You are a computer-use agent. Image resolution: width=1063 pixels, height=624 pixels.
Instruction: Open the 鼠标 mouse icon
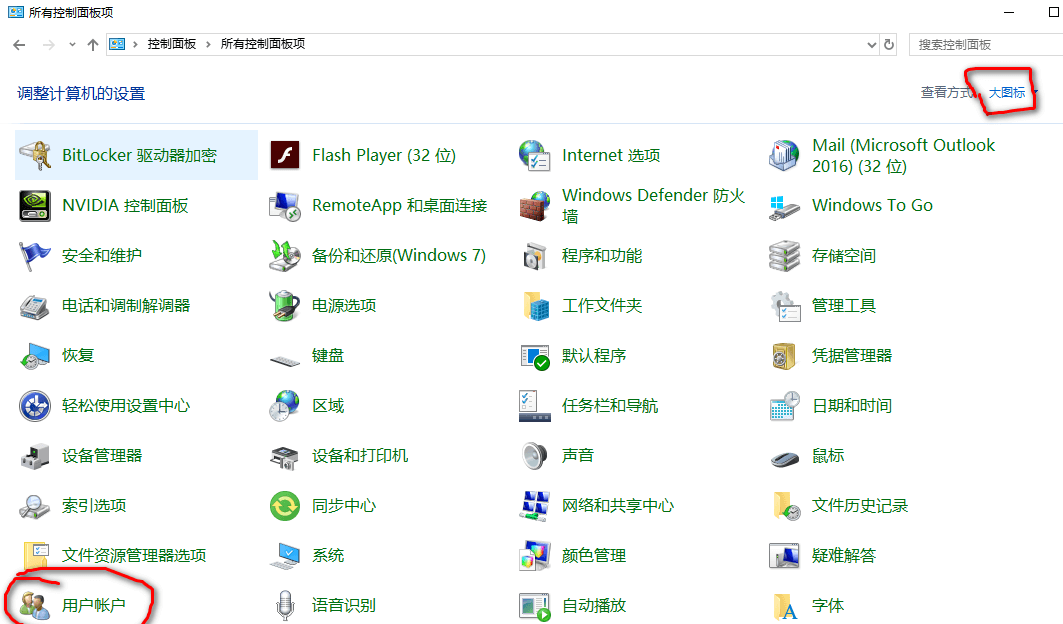784,459
